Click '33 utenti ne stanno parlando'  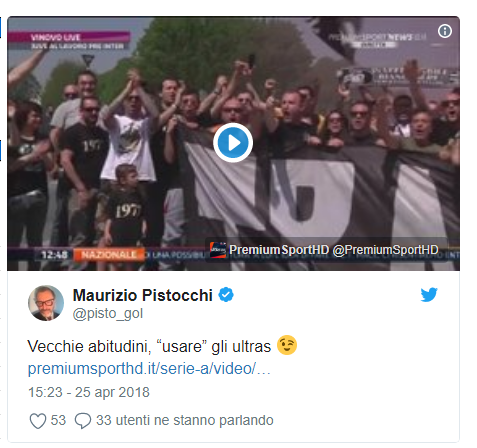[185, 420]
